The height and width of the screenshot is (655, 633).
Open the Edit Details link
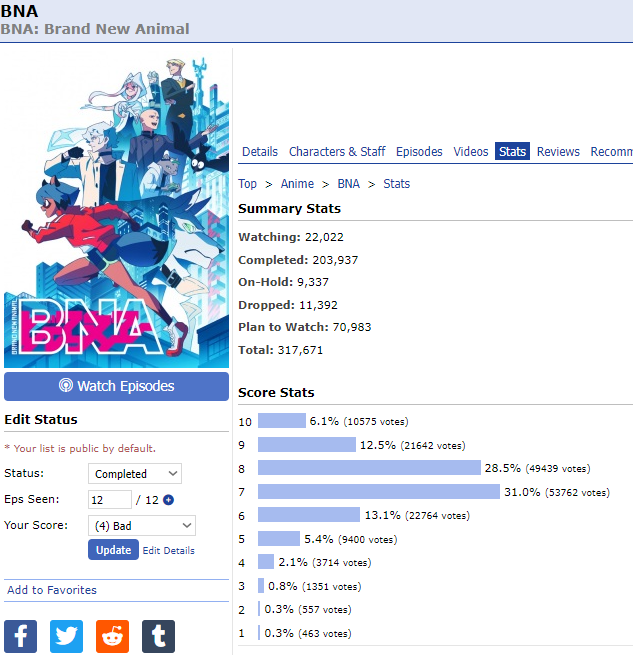tap(168, 551)
